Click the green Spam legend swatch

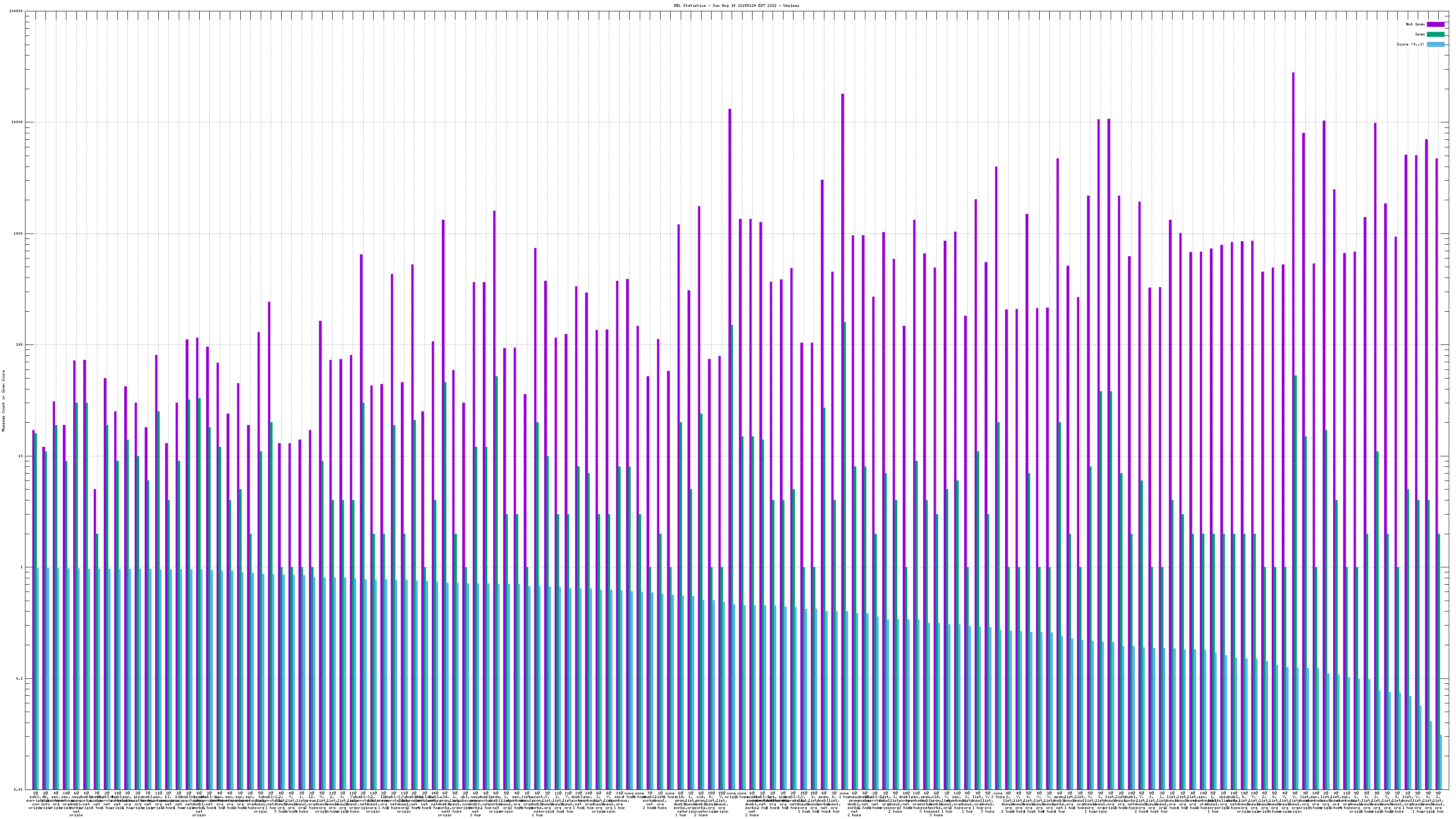tap(1435, 35)
